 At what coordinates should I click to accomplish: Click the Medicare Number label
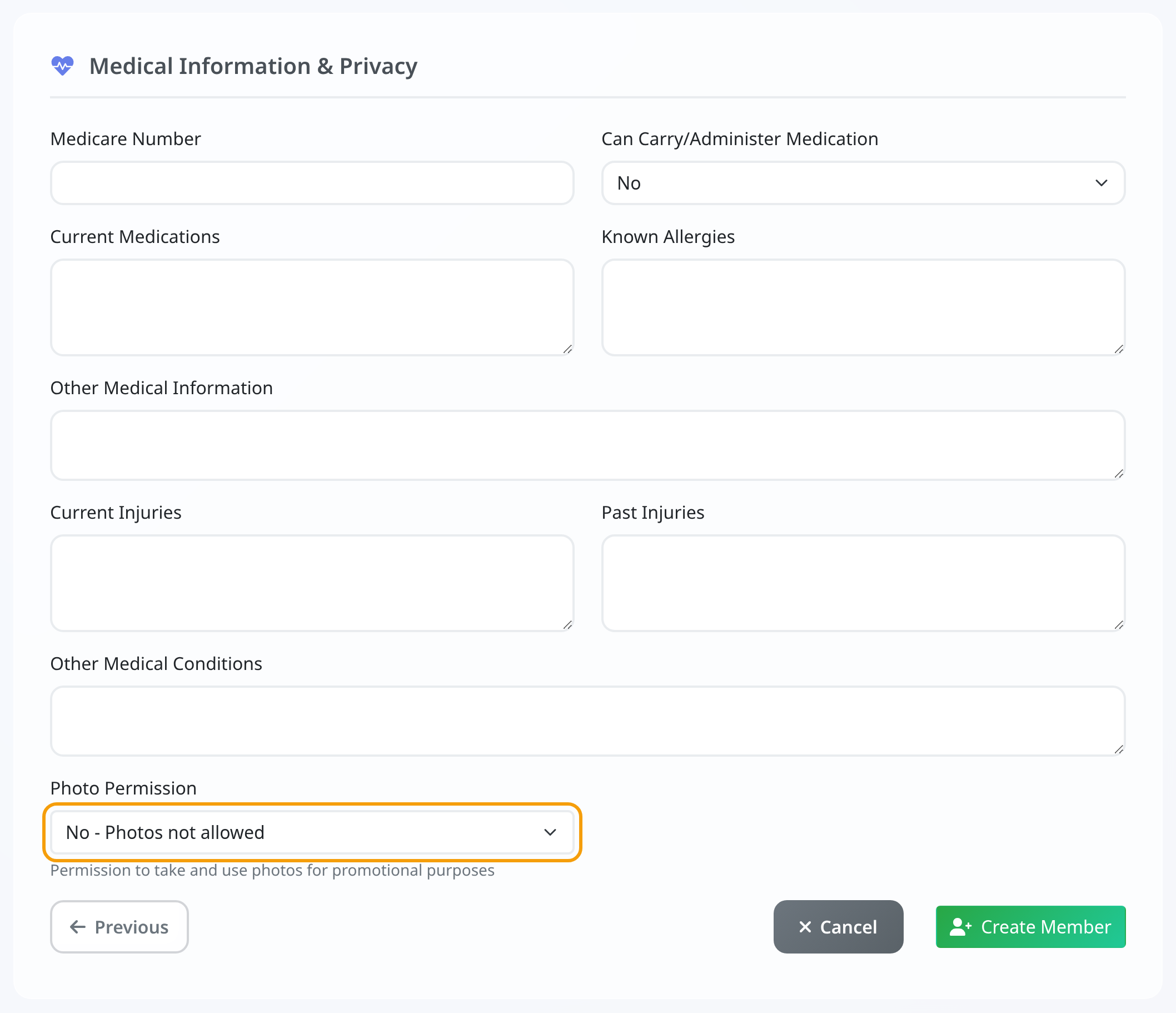[126, 139]
